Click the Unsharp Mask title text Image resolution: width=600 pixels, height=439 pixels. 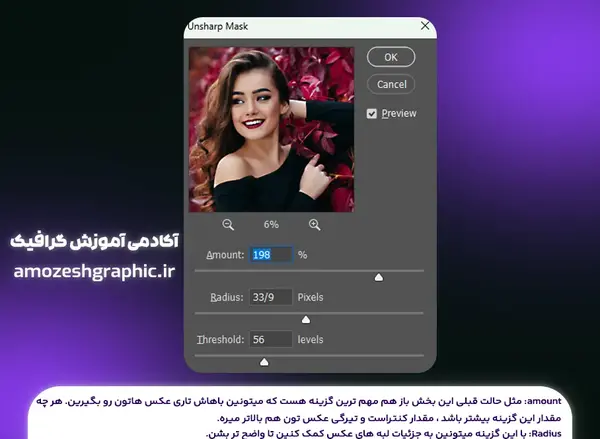click(217, 26)
